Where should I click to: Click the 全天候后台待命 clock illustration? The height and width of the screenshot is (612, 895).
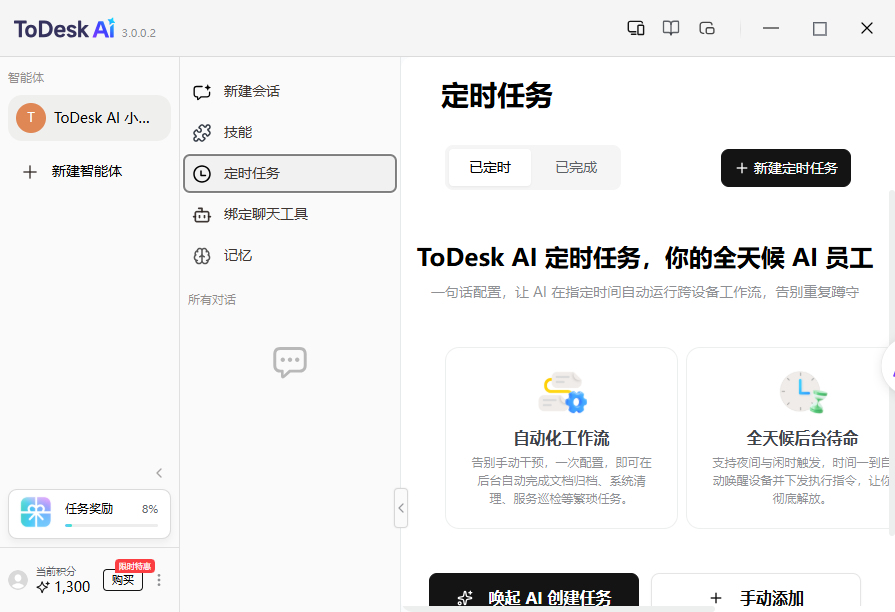[803, 392]
